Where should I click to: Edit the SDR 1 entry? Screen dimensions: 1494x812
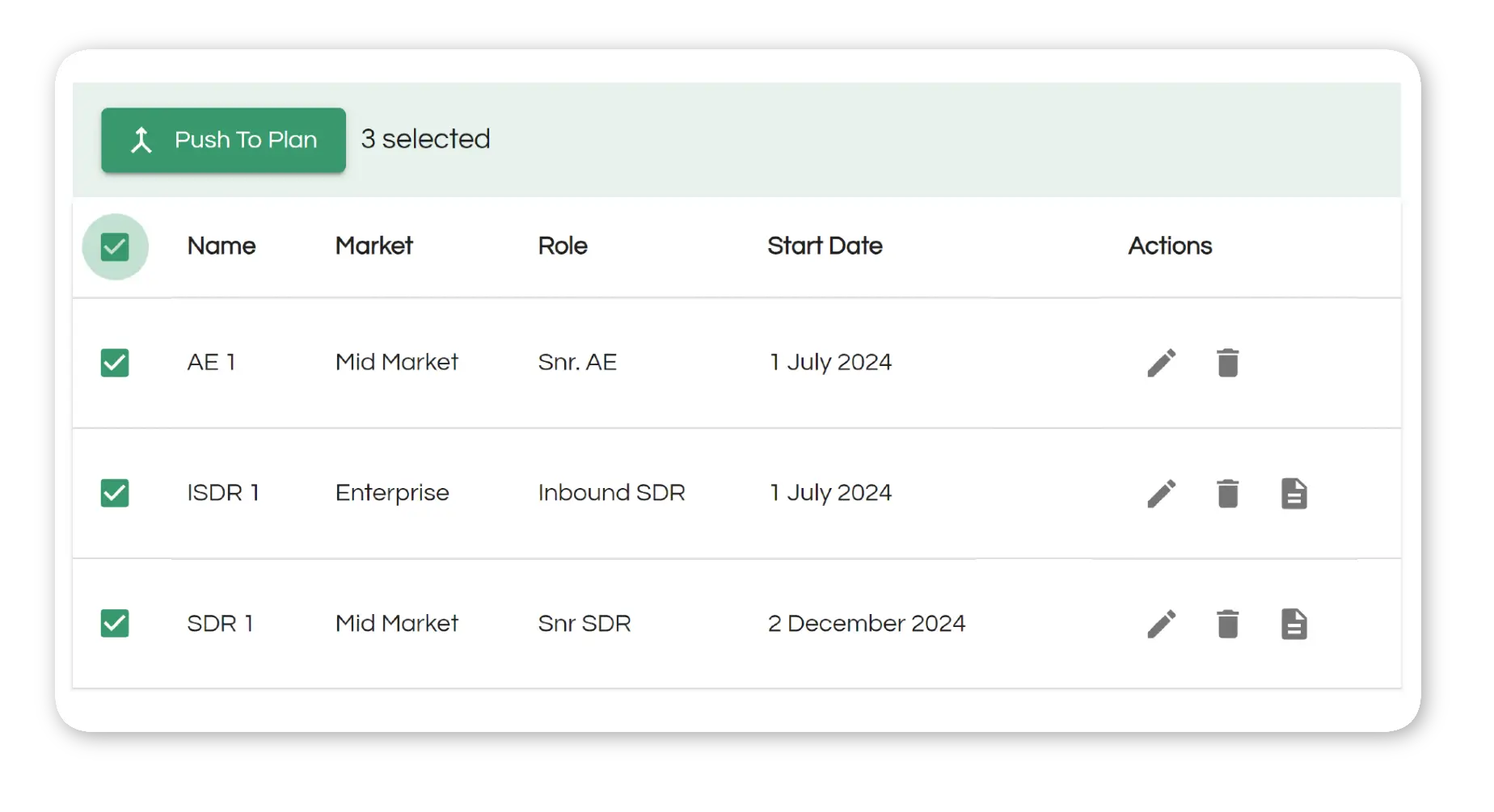click(x=1162, y=624)
